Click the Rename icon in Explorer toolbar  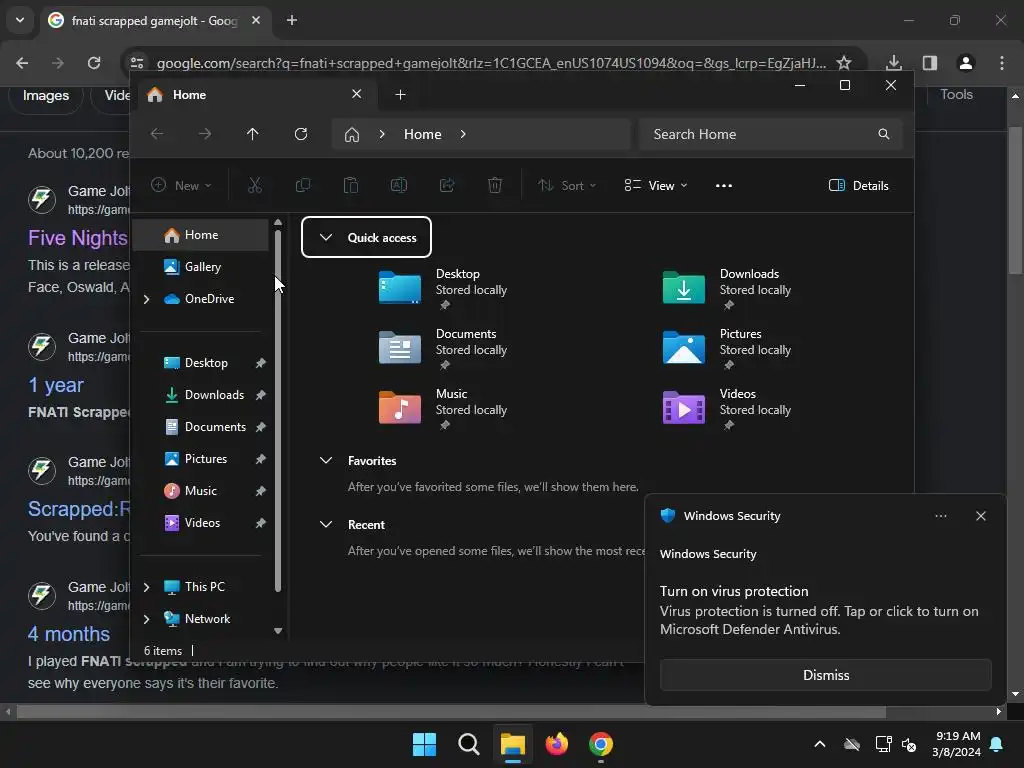click(399, 185)
